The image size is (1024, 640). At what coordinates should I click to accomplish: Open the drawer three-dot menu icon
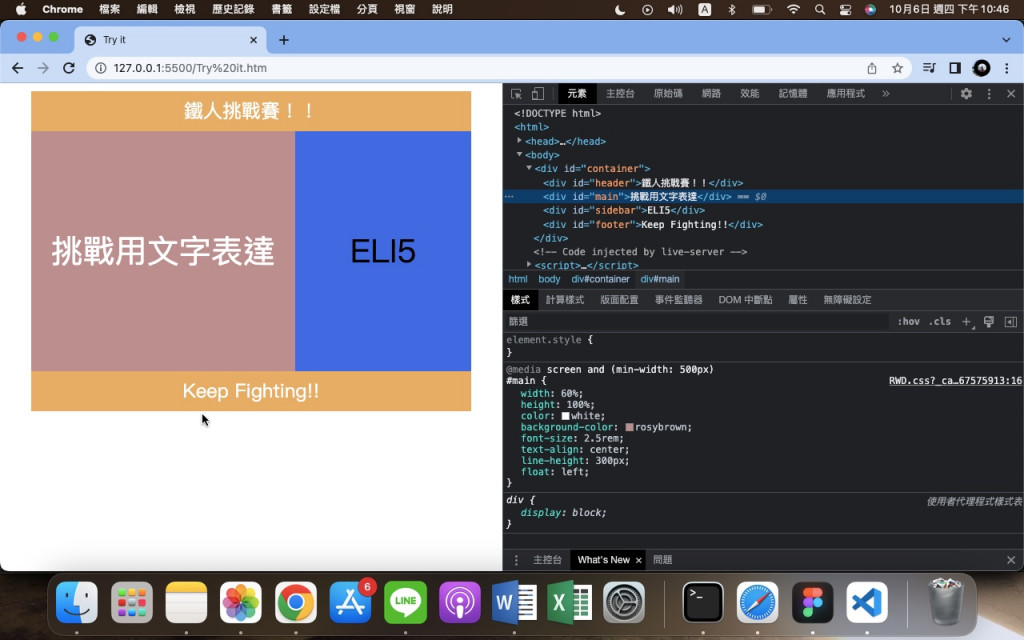coord(516,560)
